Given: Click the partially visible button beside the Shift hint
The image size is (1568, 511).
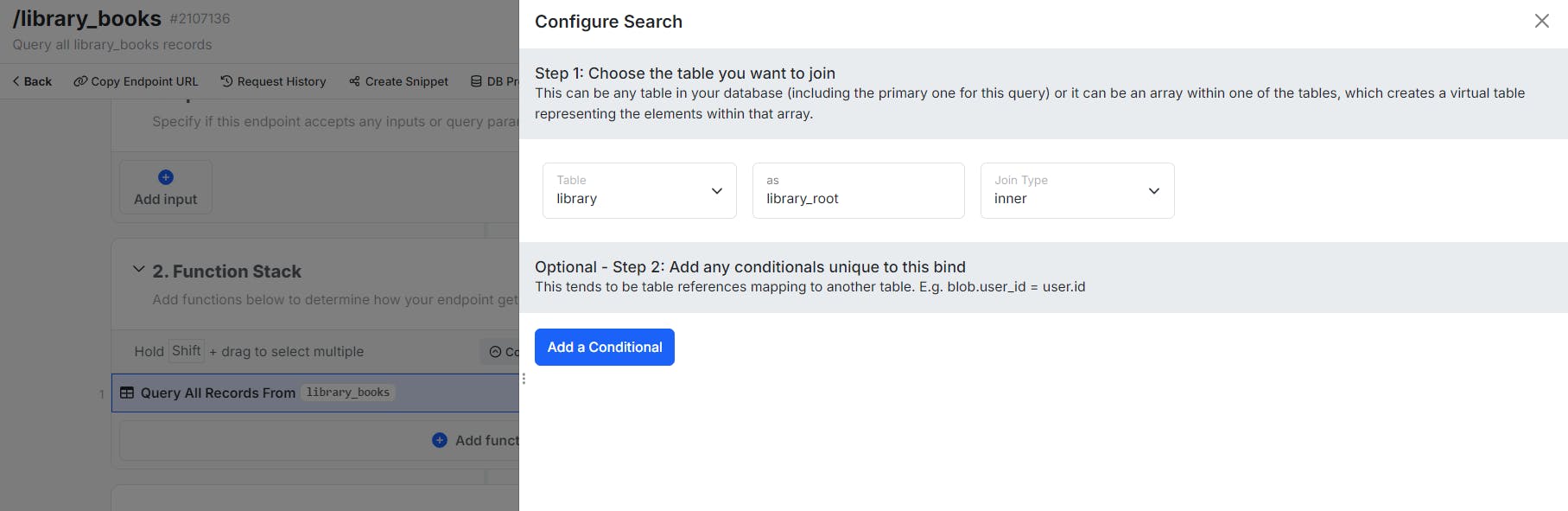Looking at the screenshot, I should [x=502, y=352].
